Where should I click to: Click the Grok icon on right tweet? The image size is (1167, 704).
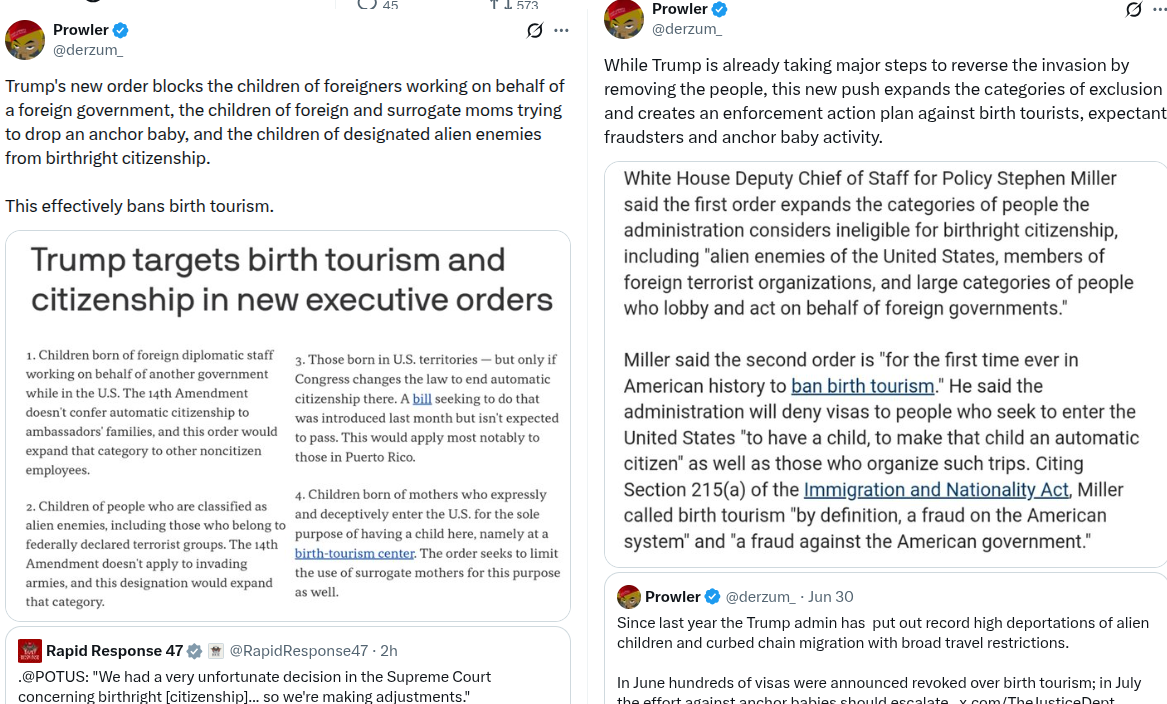pyautogui.click(x=1134, y=10)
